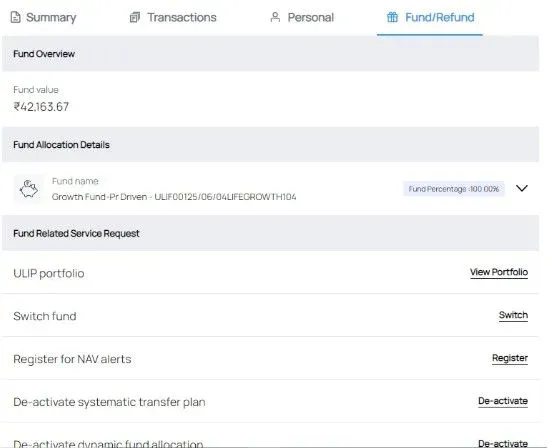Select the Growth Fund-Pr Driven fund name
The height and width of the screenshot is (448, 552).
click(x=174, y=197)
